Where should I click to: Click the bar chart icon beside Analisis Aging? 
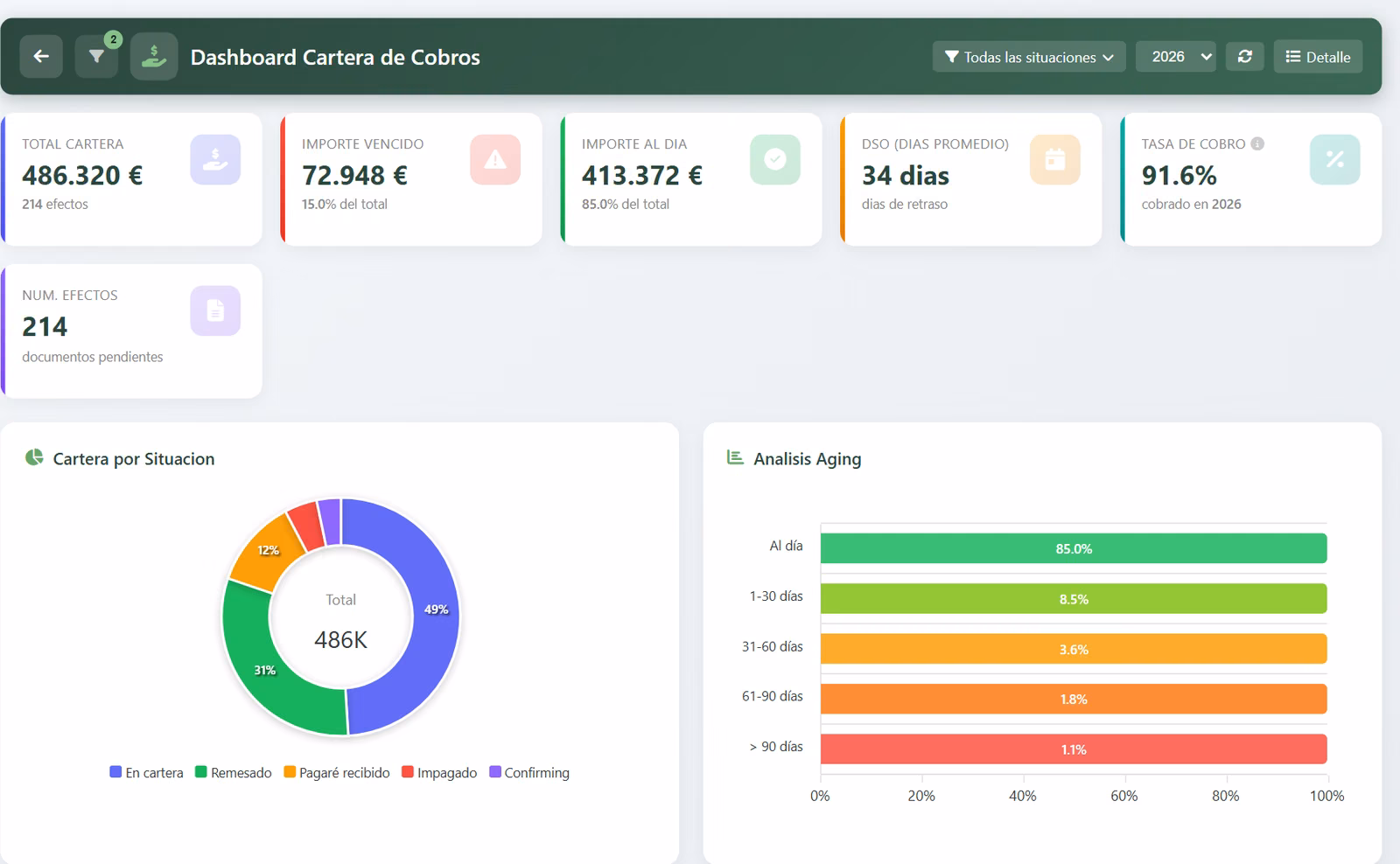[x=735, y=457]
